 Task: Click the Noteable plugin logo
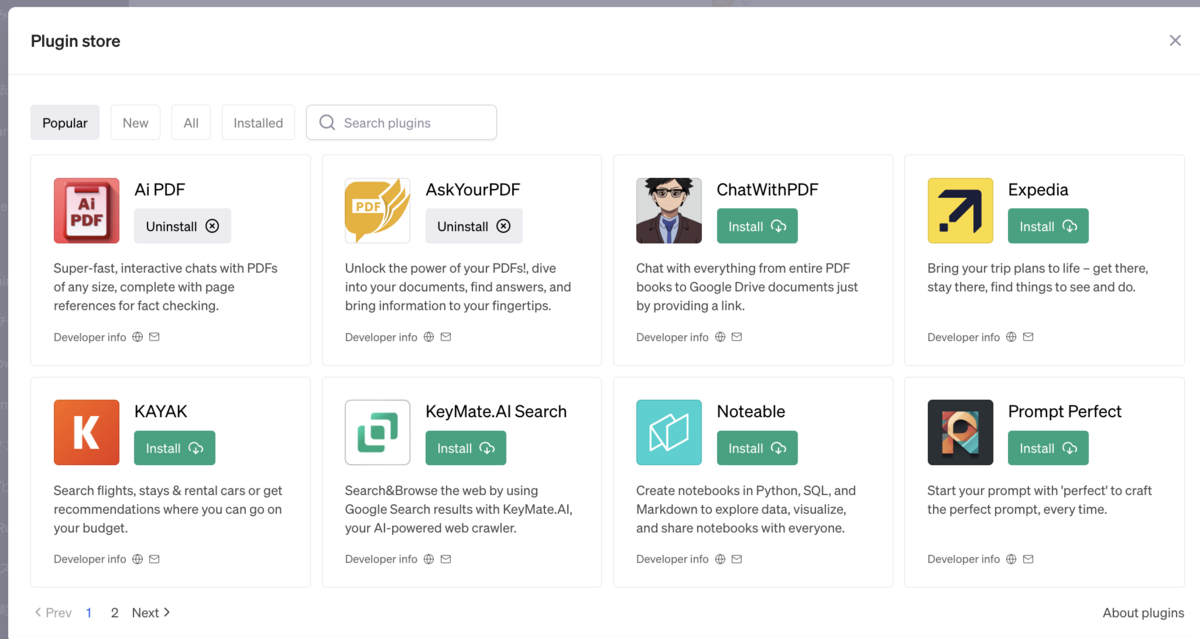click(668, 433)
